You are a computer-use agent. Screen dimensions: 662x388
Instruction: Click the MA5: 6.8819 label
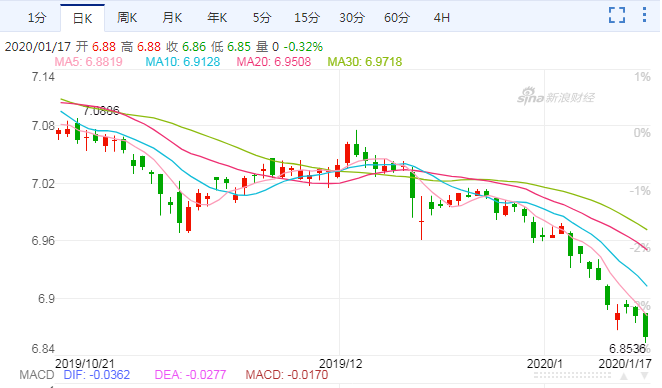pos(89,62)
